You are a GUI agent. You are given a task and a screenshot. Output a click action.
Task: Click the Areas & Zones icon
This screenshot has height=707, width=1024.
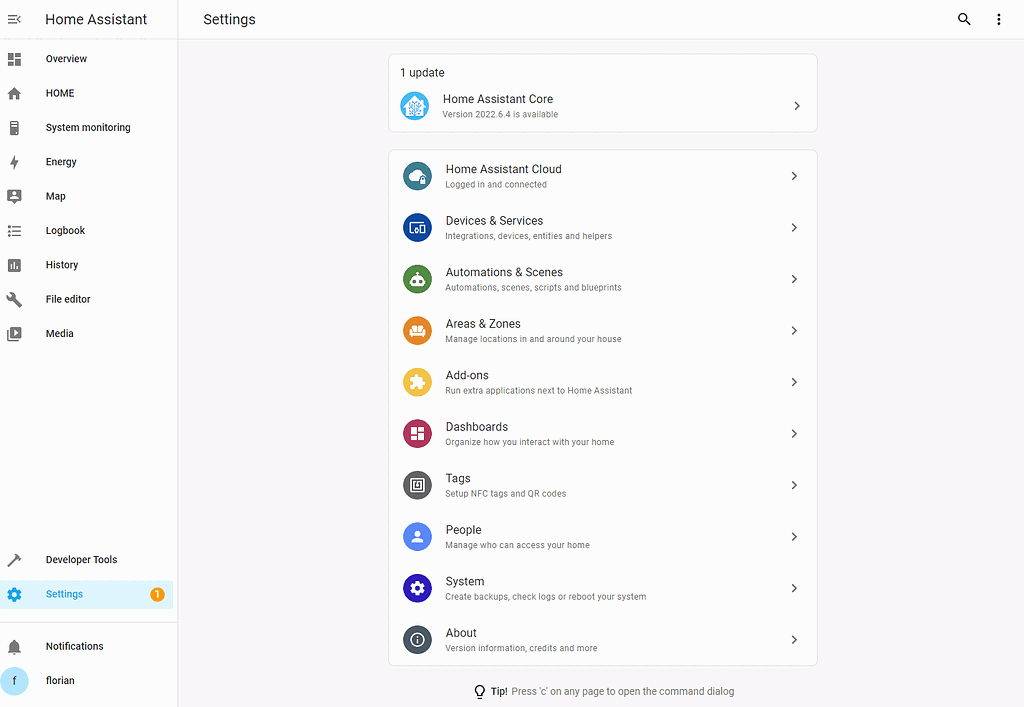click(417, 330)
